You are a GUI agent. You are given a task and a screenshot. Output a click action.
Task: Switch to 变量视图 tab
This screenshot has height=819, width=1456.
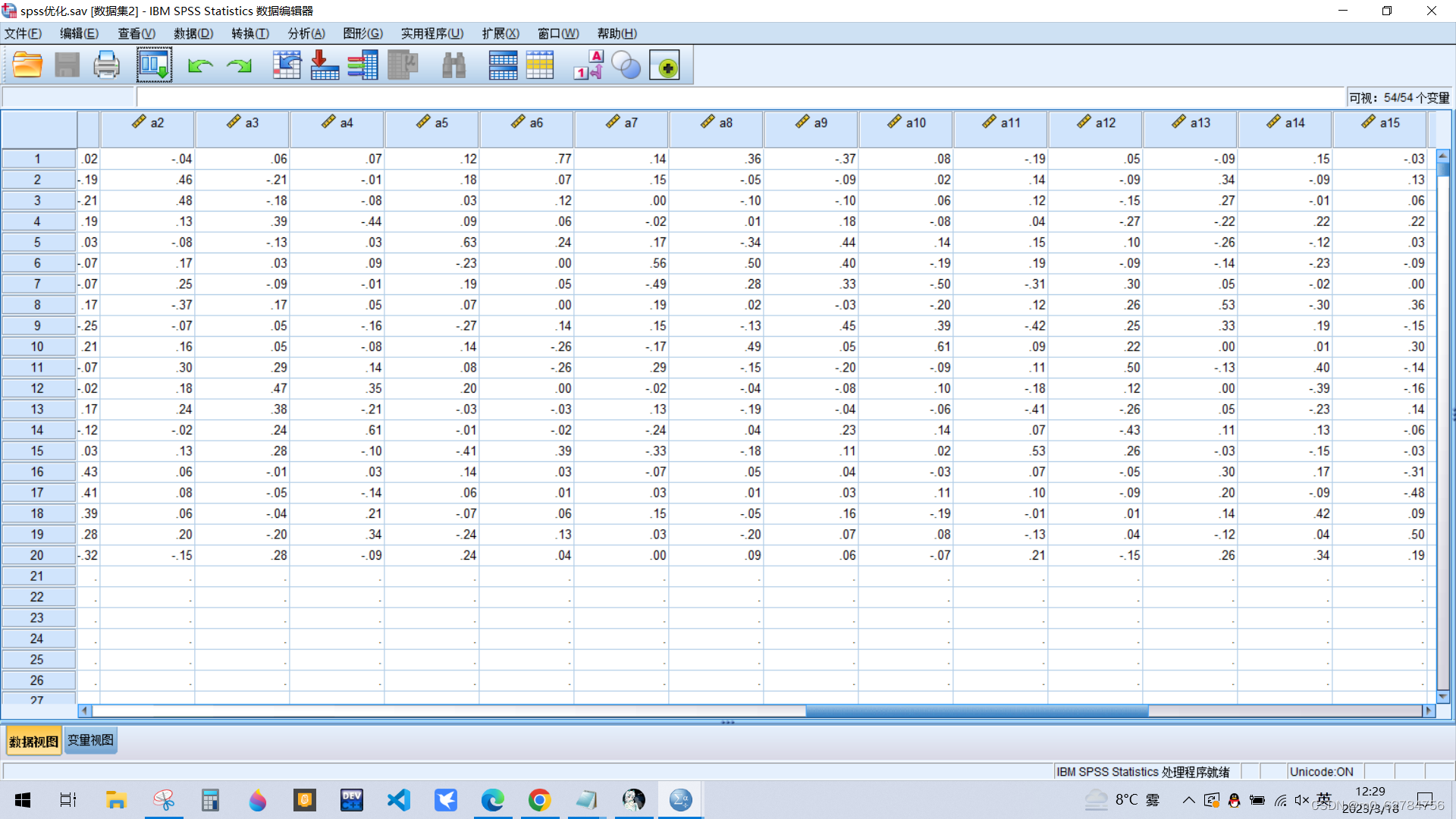point(90,740)
